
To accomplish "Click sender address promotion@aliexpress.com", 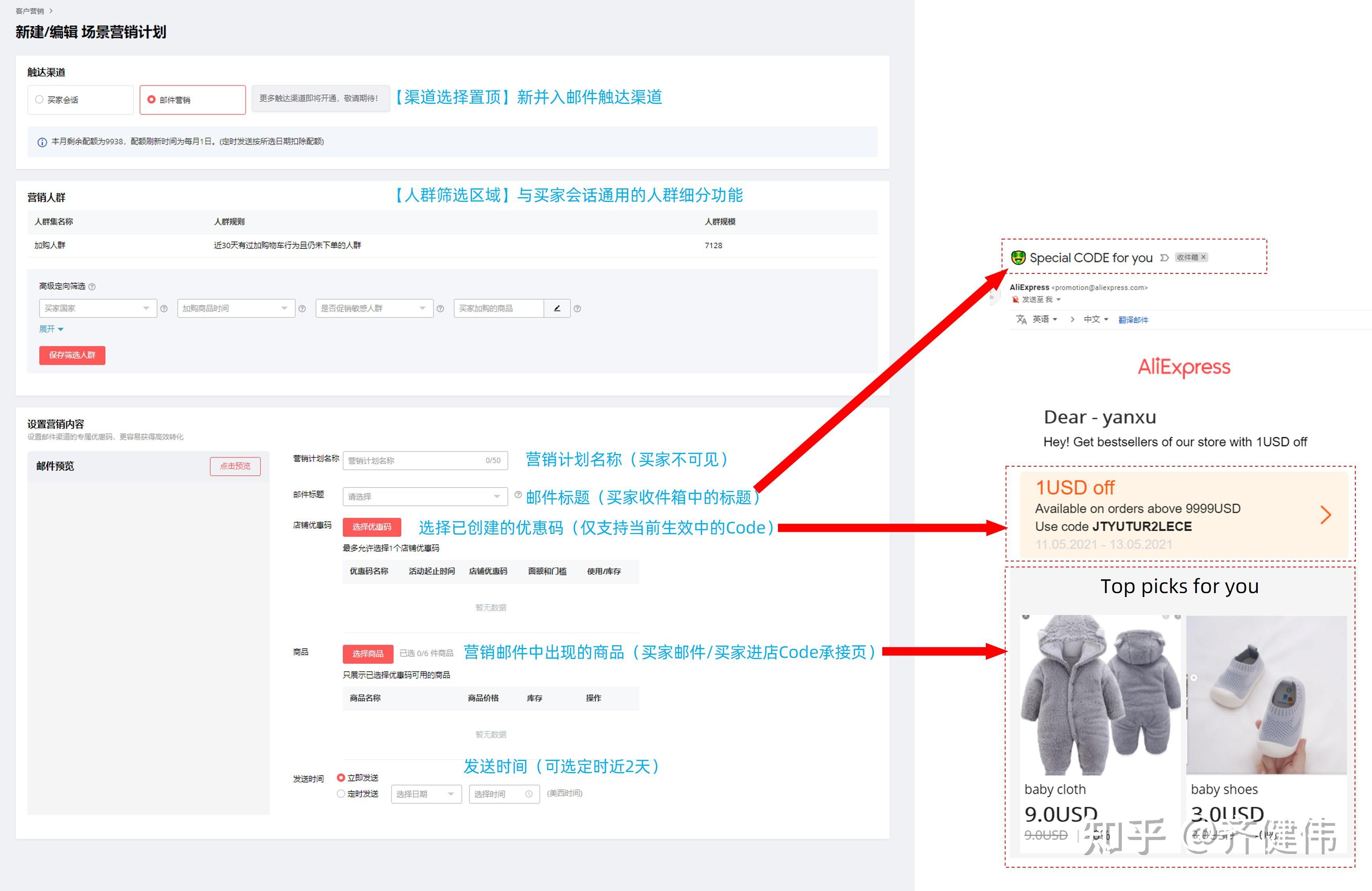I will 1099,288.
